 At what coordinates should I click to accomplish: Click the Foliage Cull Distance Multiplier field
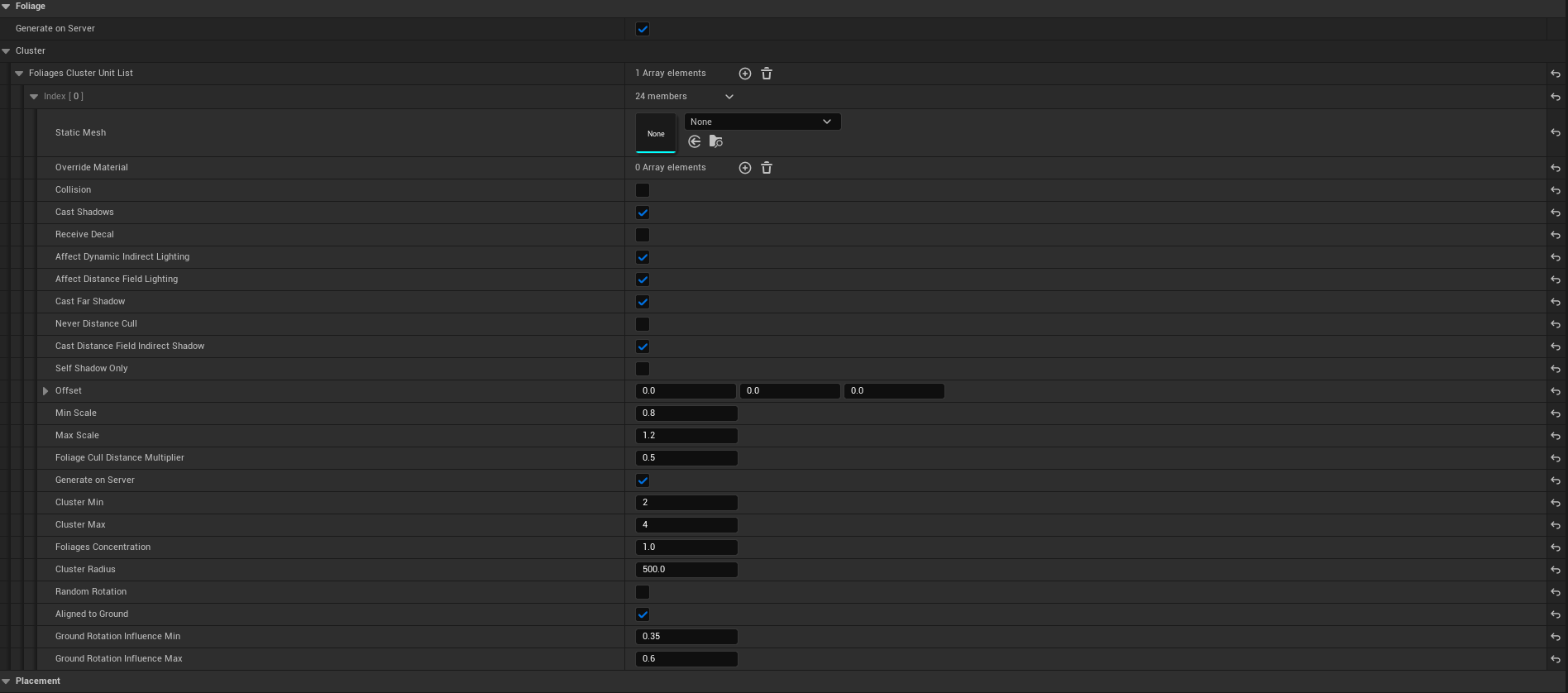[686, 458]
